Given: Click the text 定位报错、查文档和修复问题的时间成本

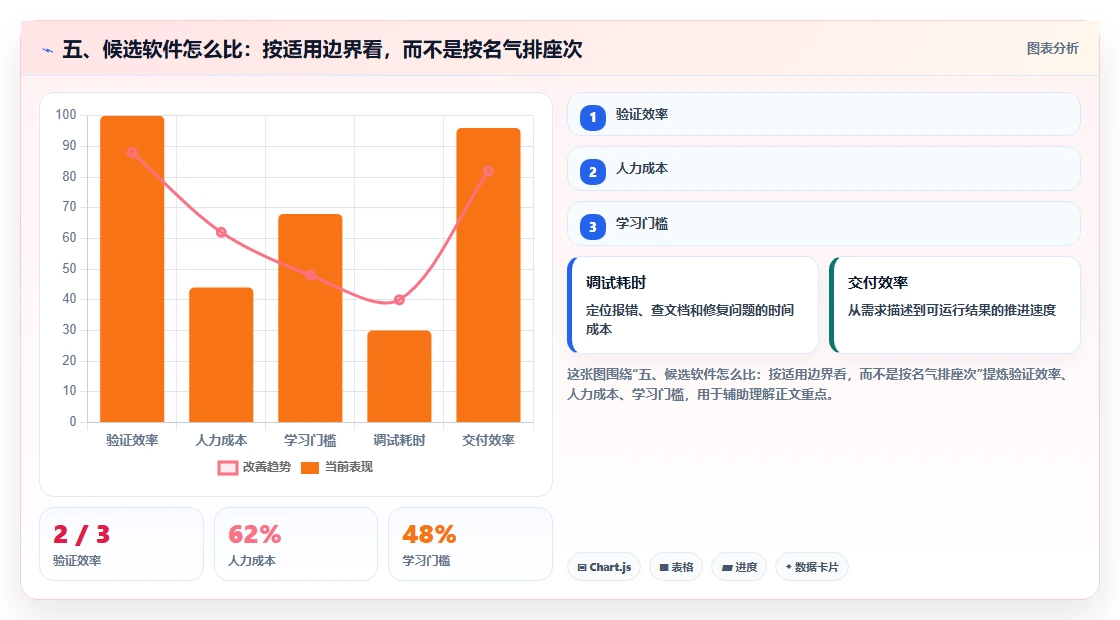Looking at the screenshot, I should [x=690, y=319].
